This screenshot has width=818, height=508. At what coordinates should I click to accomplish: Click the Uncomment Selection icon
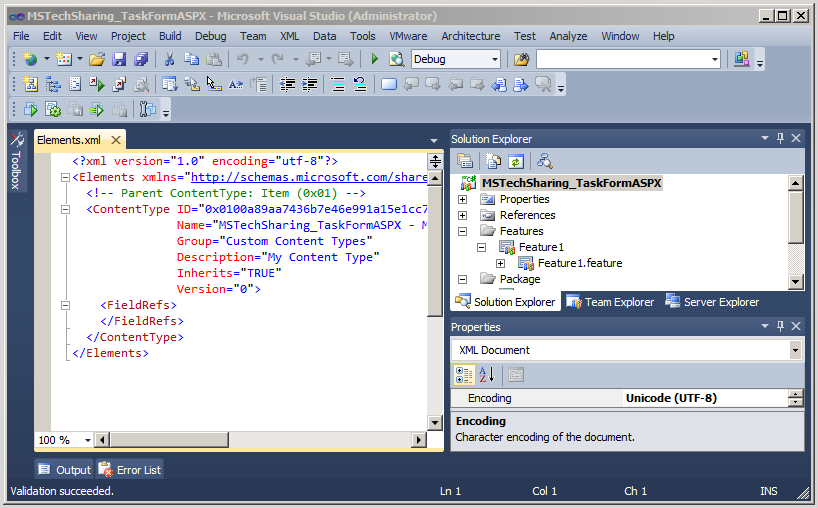[360, 84]
